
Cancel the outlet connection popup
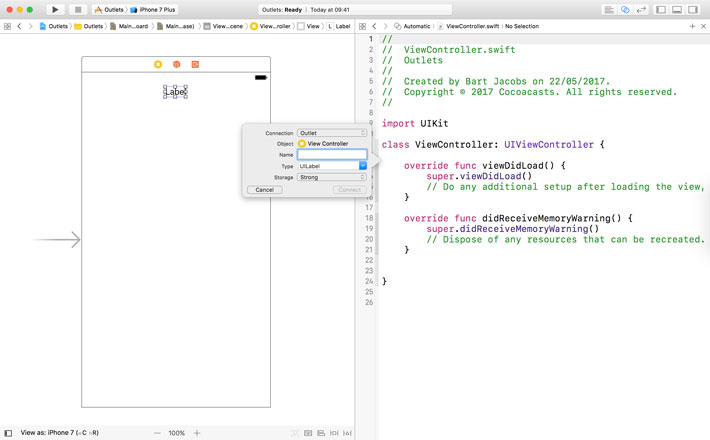[x=264, y=190]
